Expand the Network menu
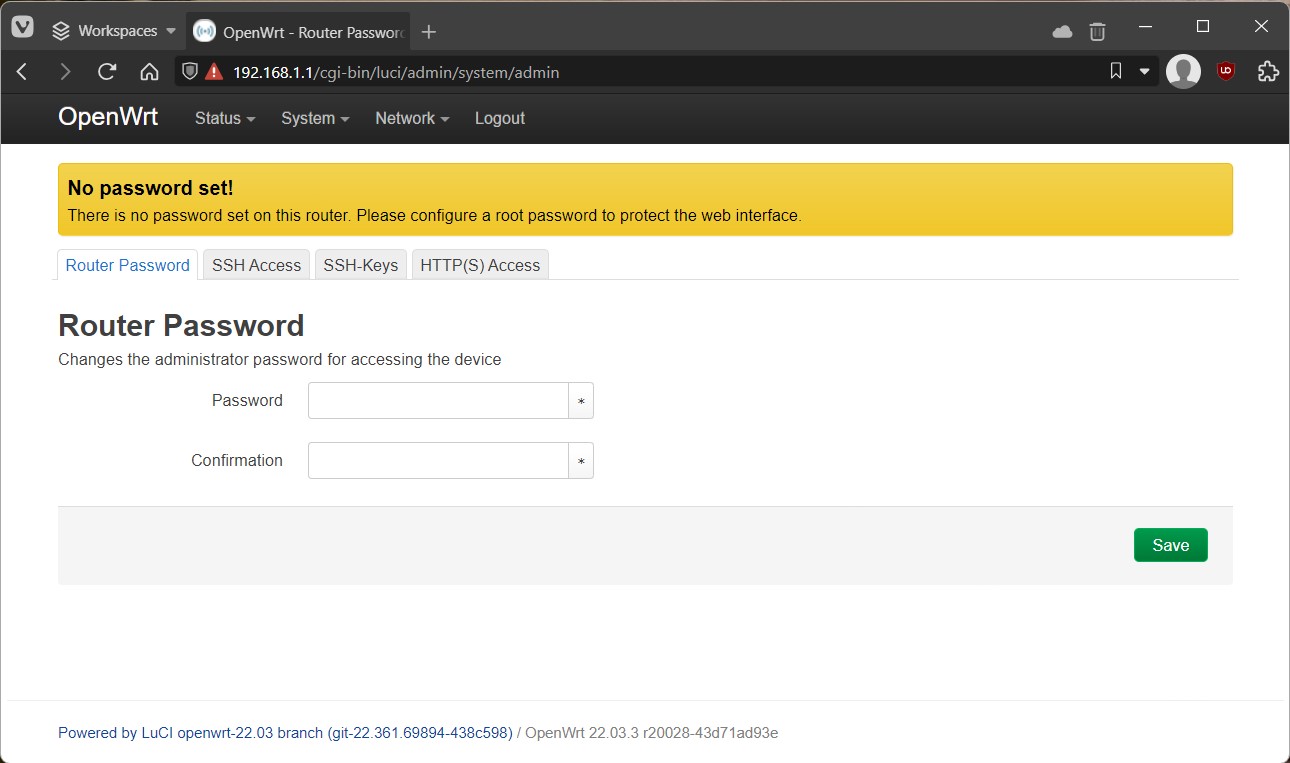The height and width of the screenshot is (763, 1290). pyautogui.click(x=412, y=118)
